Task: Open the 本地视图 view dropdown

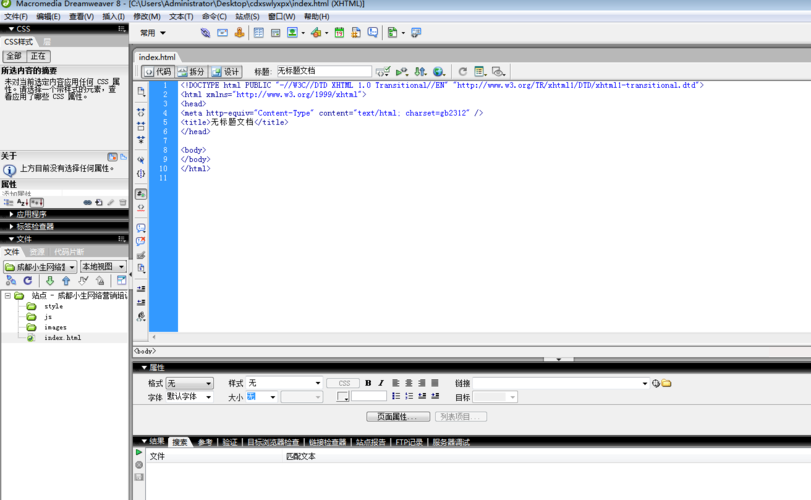Action: (103, 267)
